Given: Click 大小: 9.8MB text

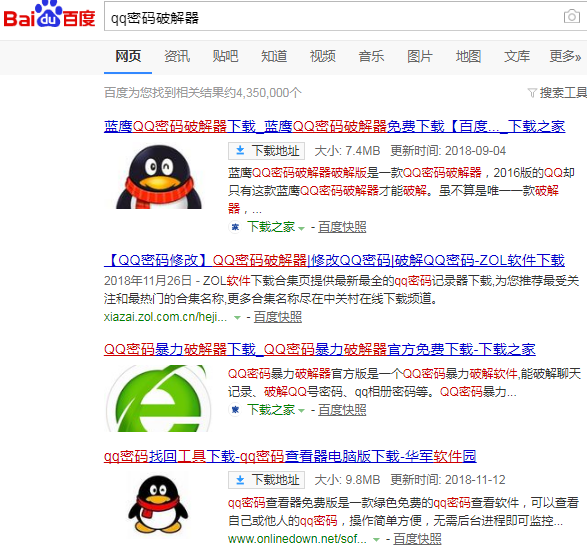Looking at the screenshot, I should [x=347, y=480].
